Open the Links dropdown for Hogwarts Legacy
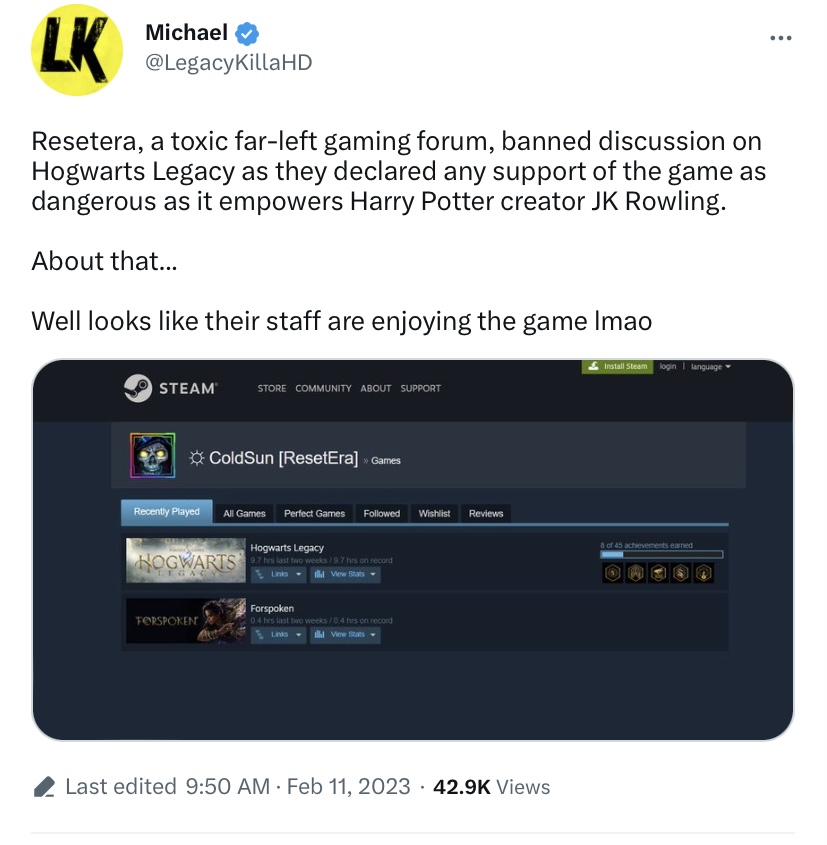The width and height of the screenshot is (827, 845). tap(279, 574)
